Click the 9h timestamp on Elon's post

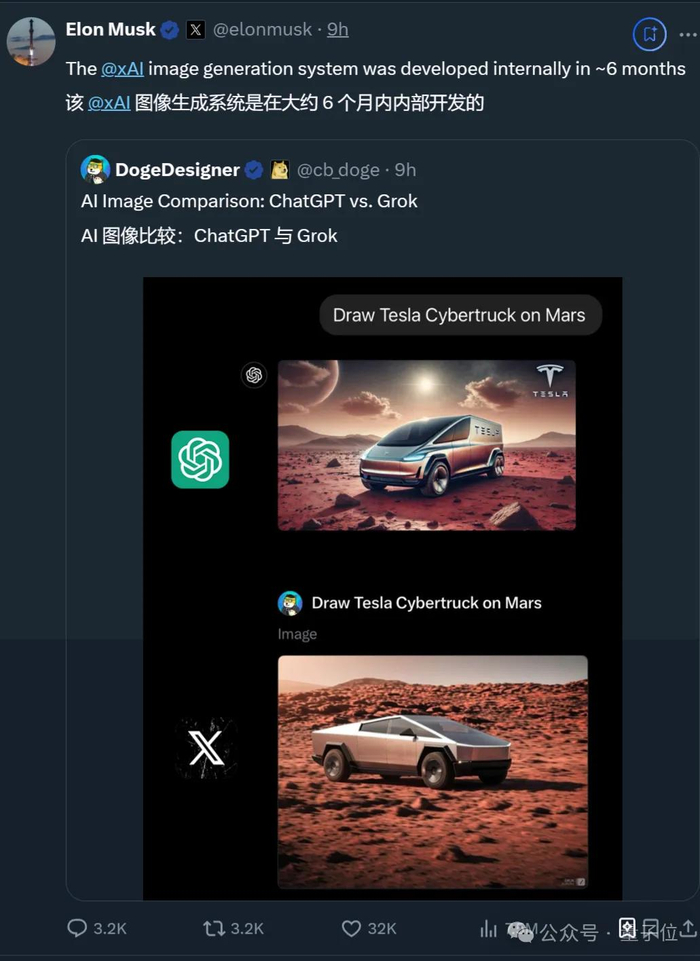coord(338,30)
